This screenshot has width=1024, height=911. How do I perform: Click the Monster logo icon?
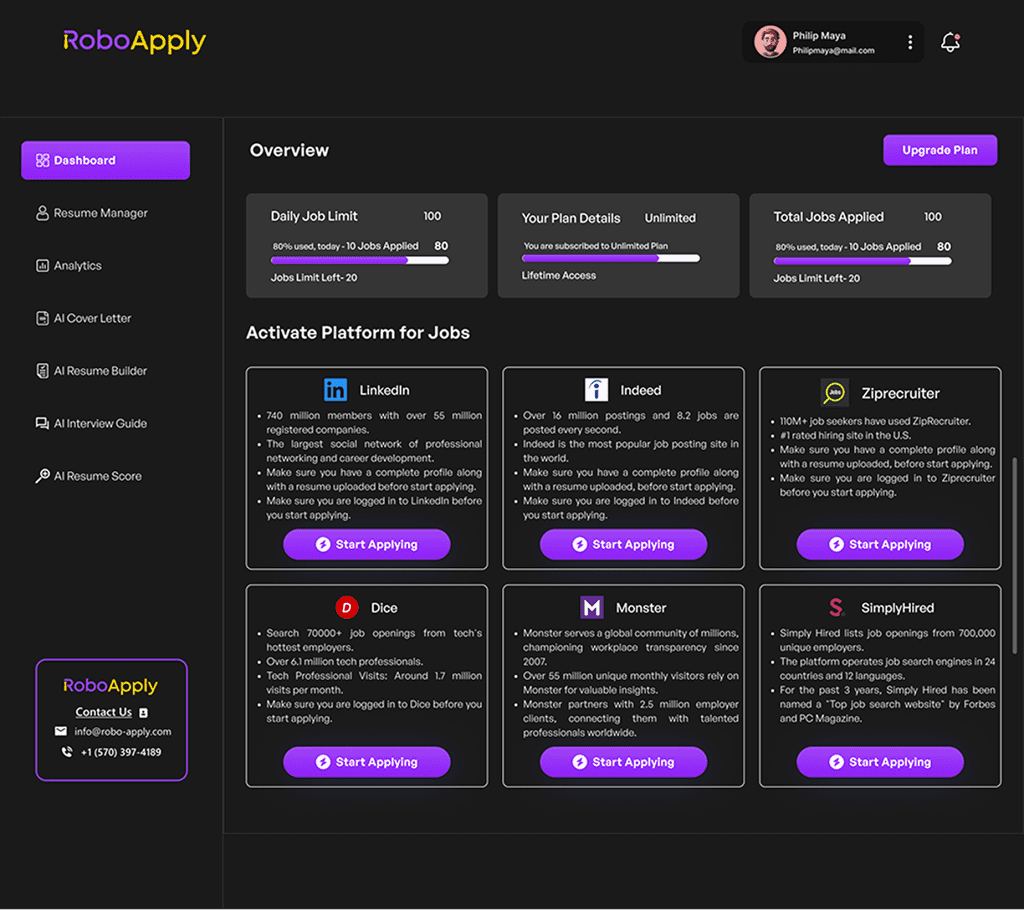592,608
